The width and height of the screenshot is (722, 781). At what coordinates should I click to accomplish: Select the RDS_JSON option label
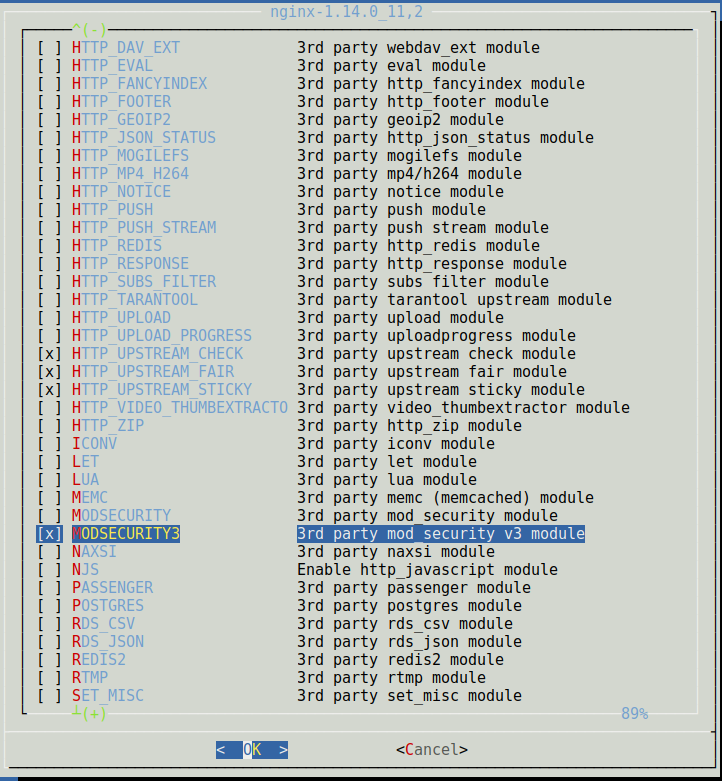pos(108,642)
